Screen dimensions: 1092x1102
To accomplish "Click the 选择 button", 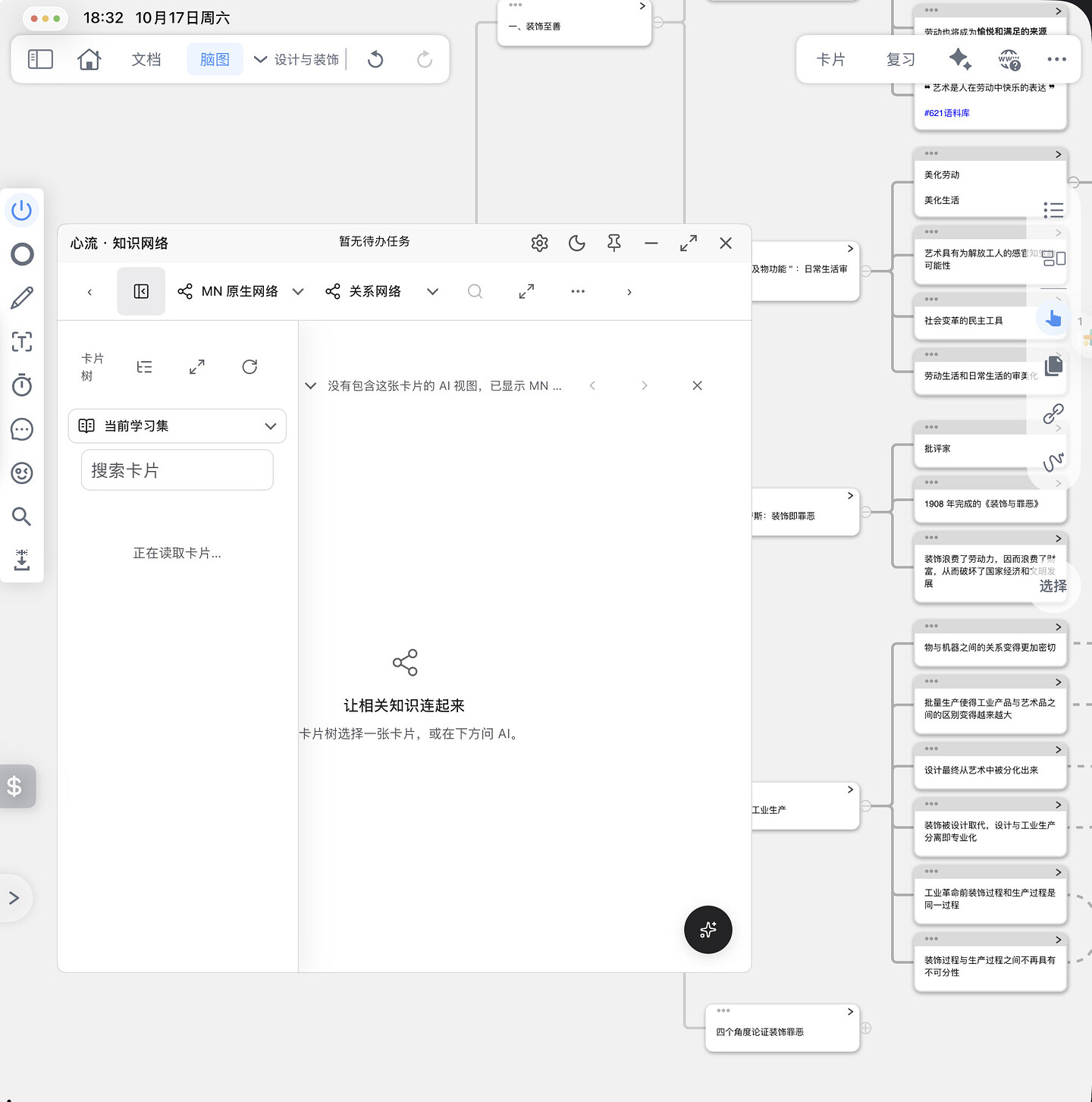I will [x=1053, y=586].
